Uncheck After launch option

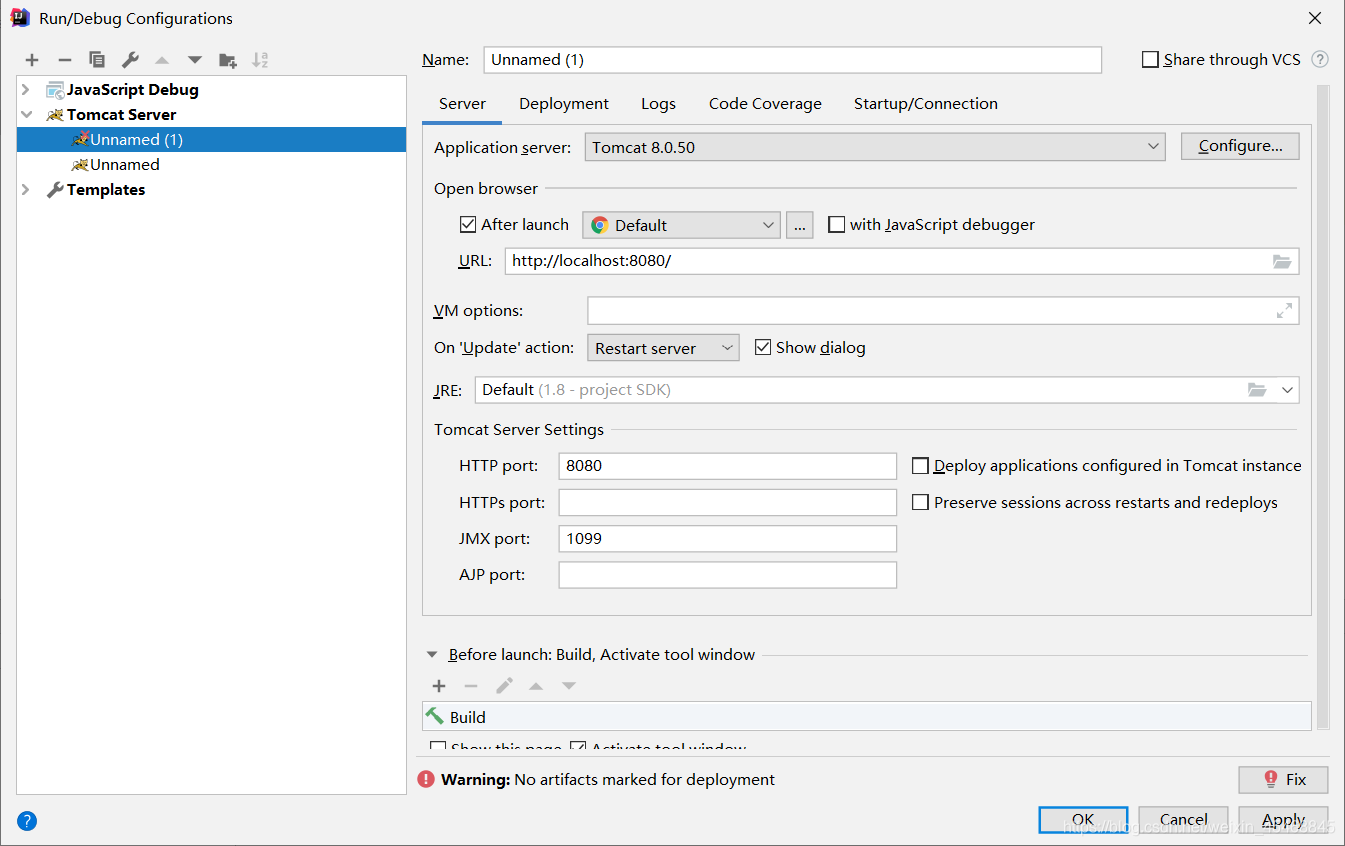tap(468, 225)
